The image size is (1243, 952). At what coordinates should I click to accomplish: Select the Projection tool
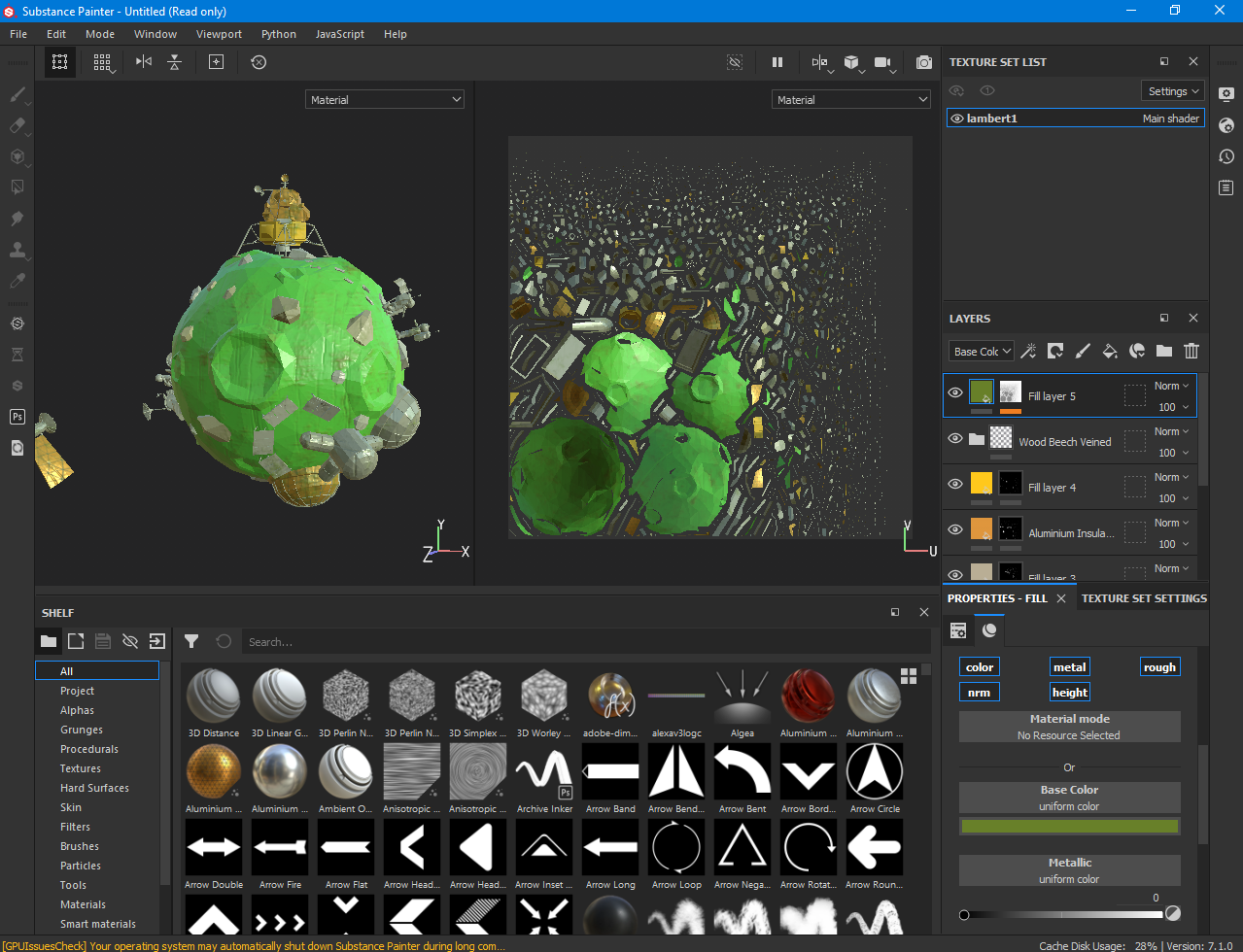click(17, 156)
